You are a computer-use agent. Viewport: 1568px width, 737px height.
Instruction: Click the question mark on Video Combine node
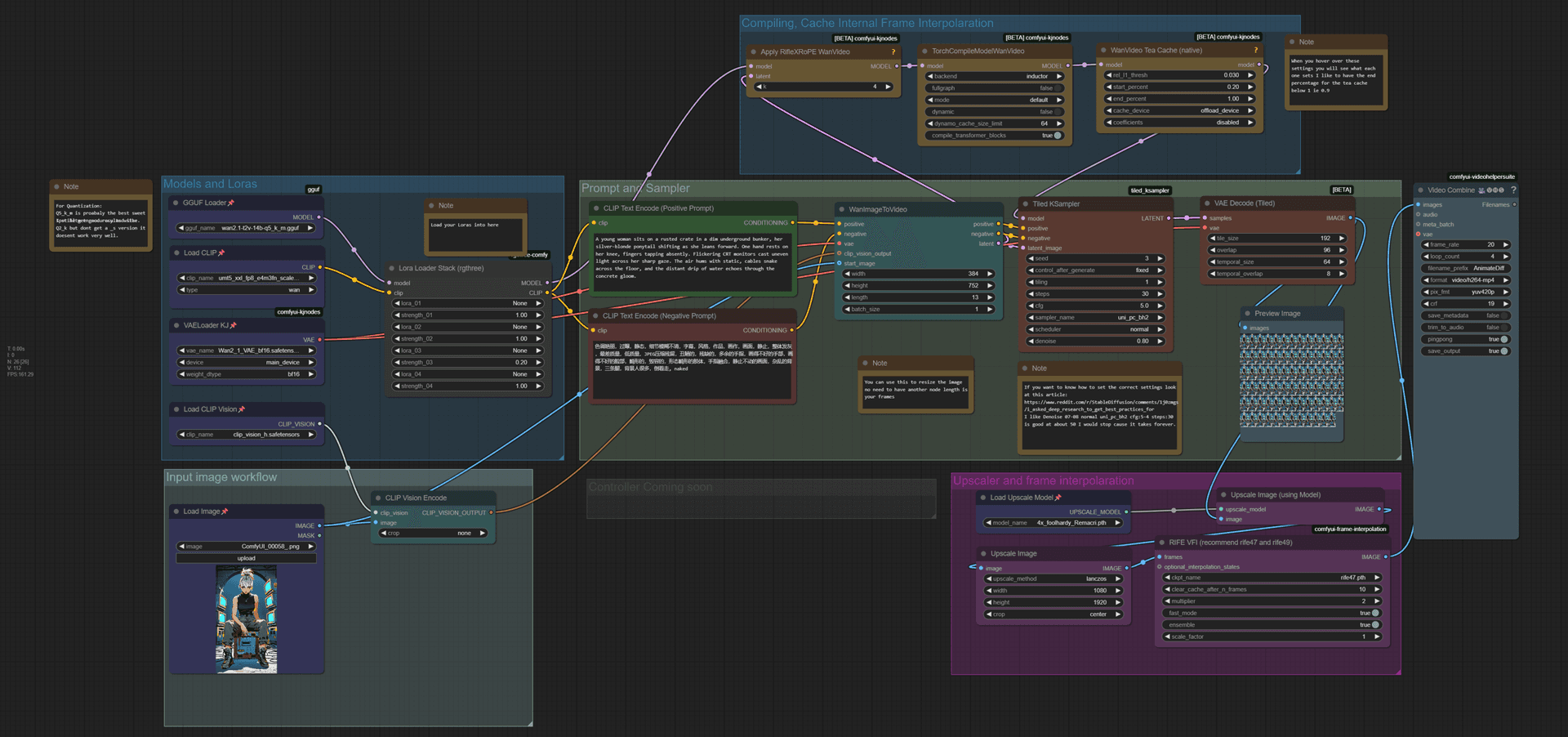click(x=1513, y=190)
